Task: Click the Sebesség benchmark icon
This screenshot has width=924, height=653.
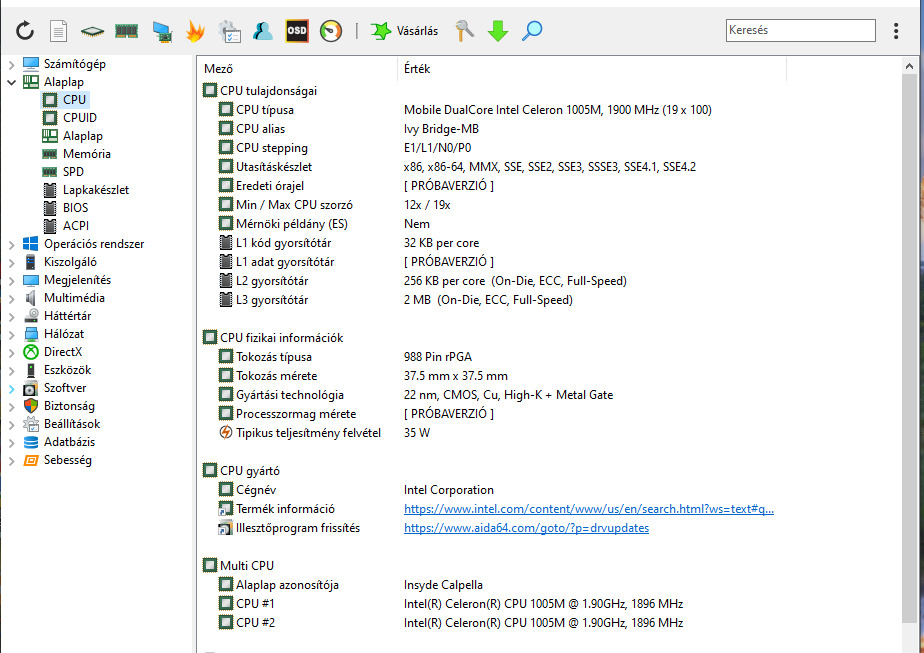Action: 31,460
